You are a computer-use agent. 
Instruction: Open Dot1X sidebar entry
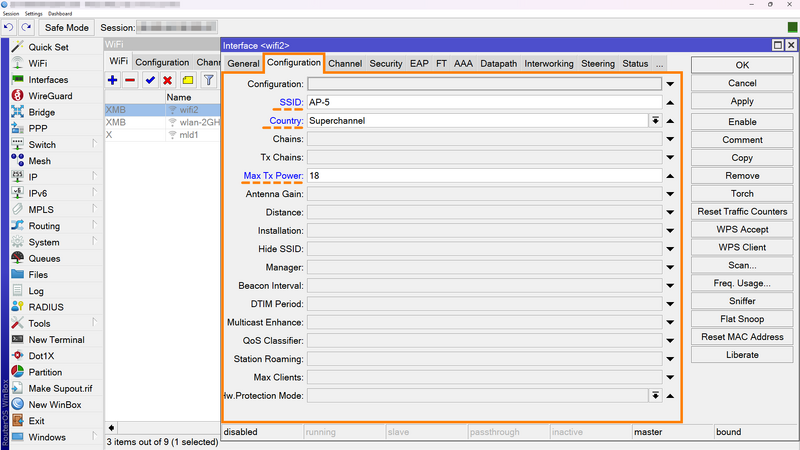(x=41, y=356)
